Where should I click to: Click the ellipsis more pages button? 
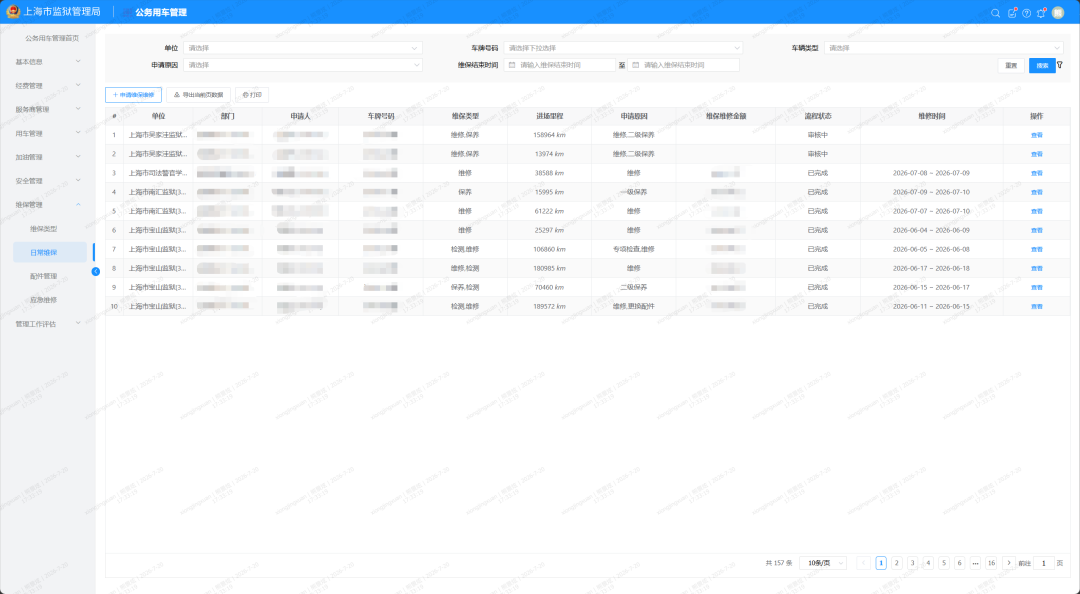[975, 563]
